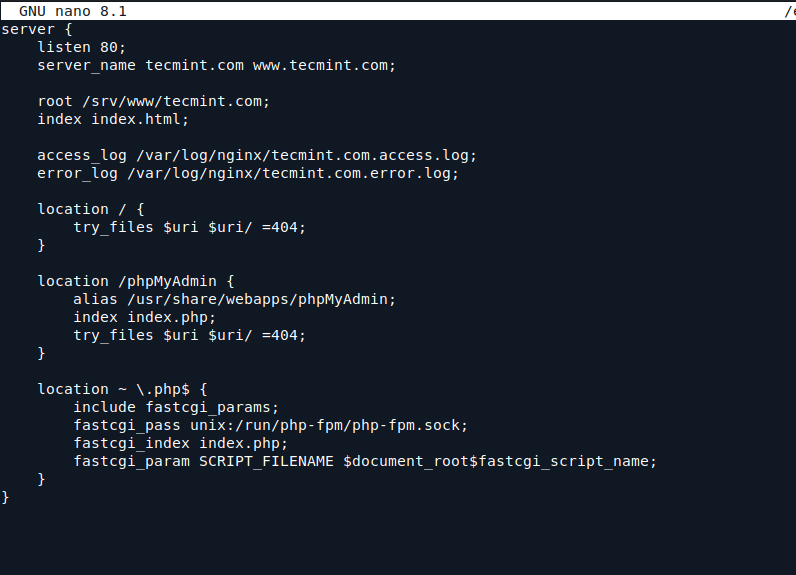Viewport: 796px width, 575px height.
Task: Click the 'location / {' line
Action: click(x=91, y=209)
